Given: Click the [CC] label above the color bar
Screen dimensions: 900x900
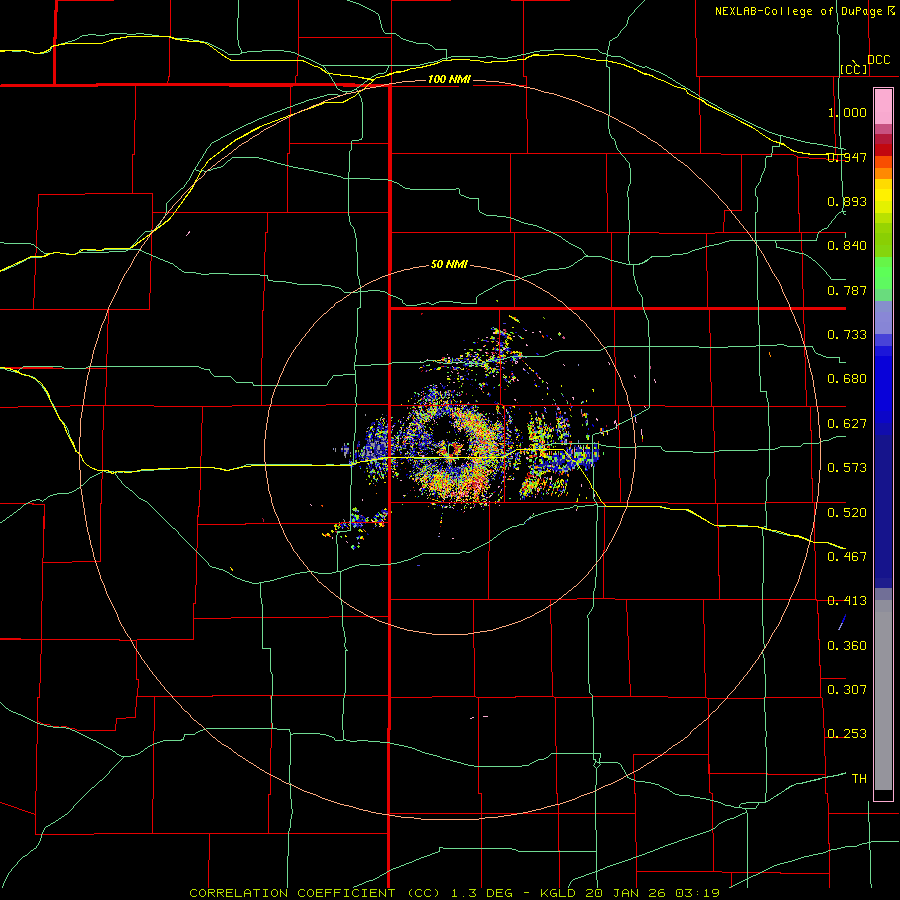Looking at the screenshot, I should [854, 69].
